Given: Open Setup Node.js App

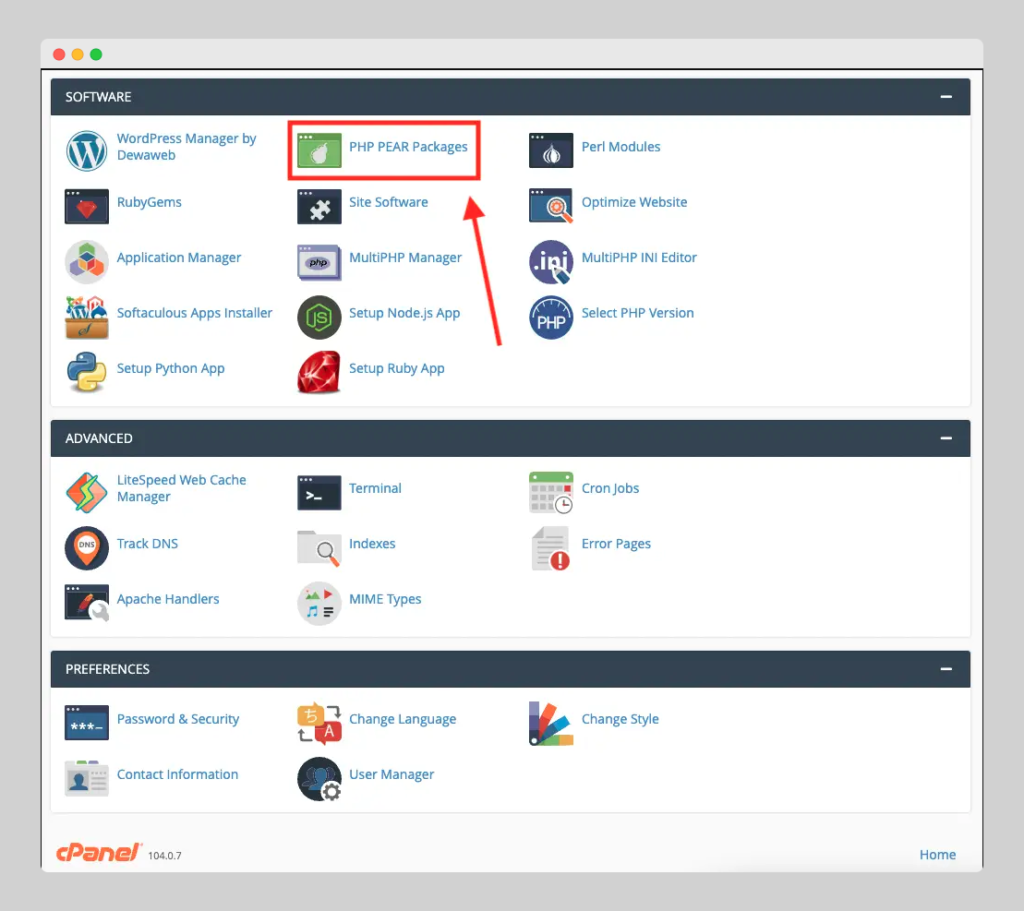Looking at the screenshot, I should tap(404, 312).
